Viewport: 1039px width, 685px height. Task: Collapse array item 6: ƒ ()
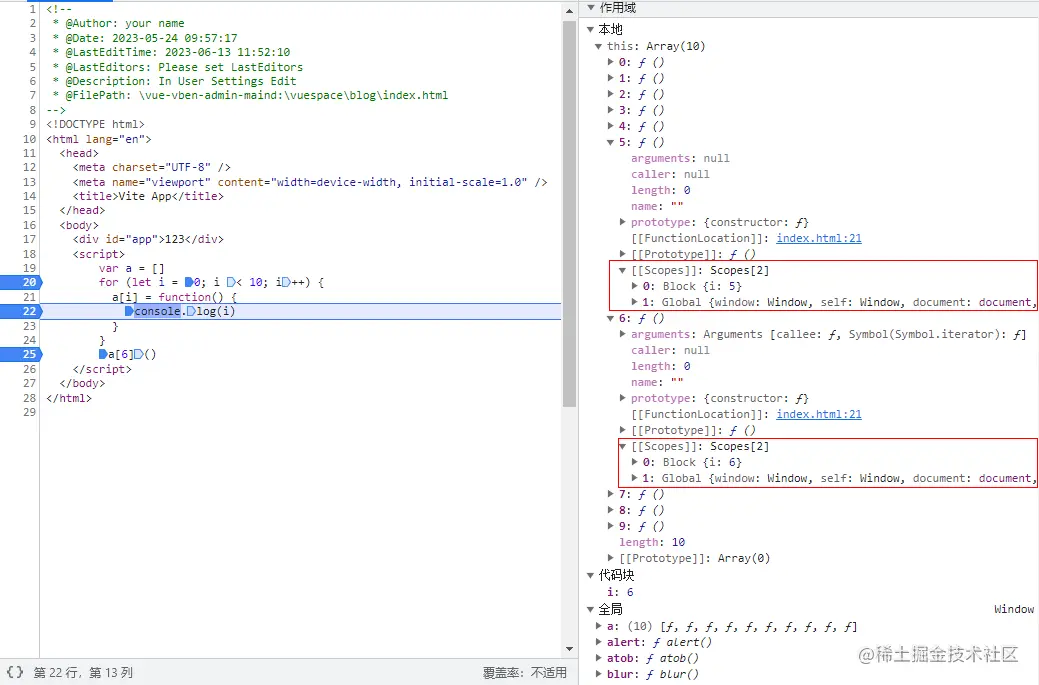pyautogui.click(x=611, y=318)
